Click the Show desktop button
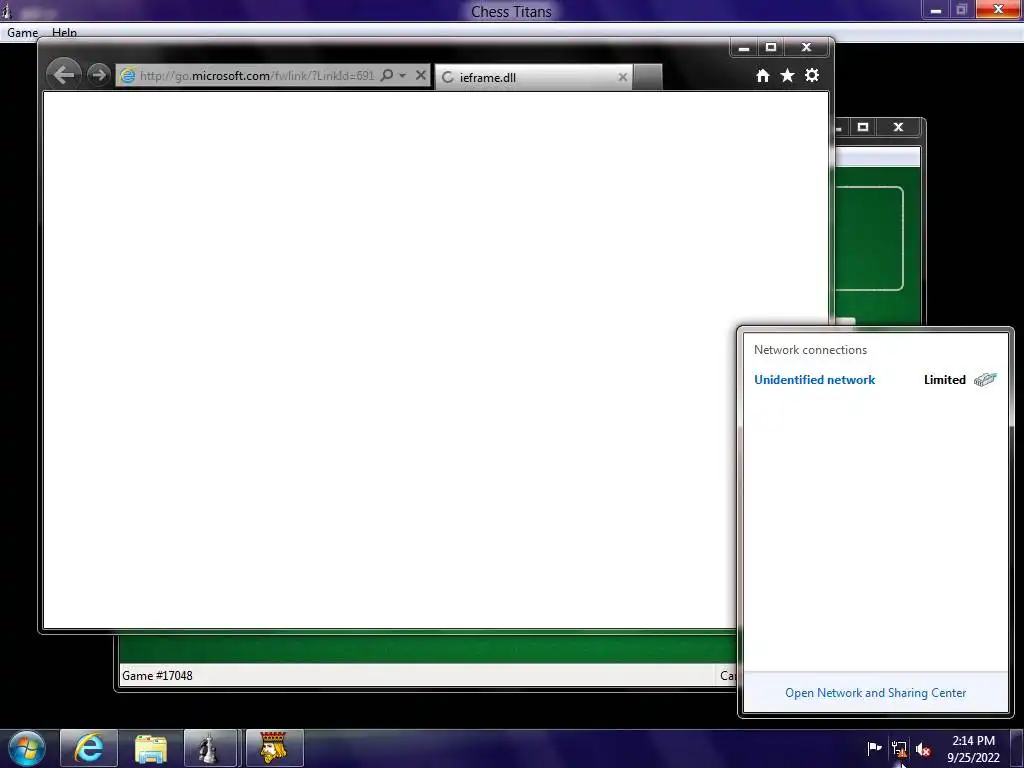 (1017, 748)
